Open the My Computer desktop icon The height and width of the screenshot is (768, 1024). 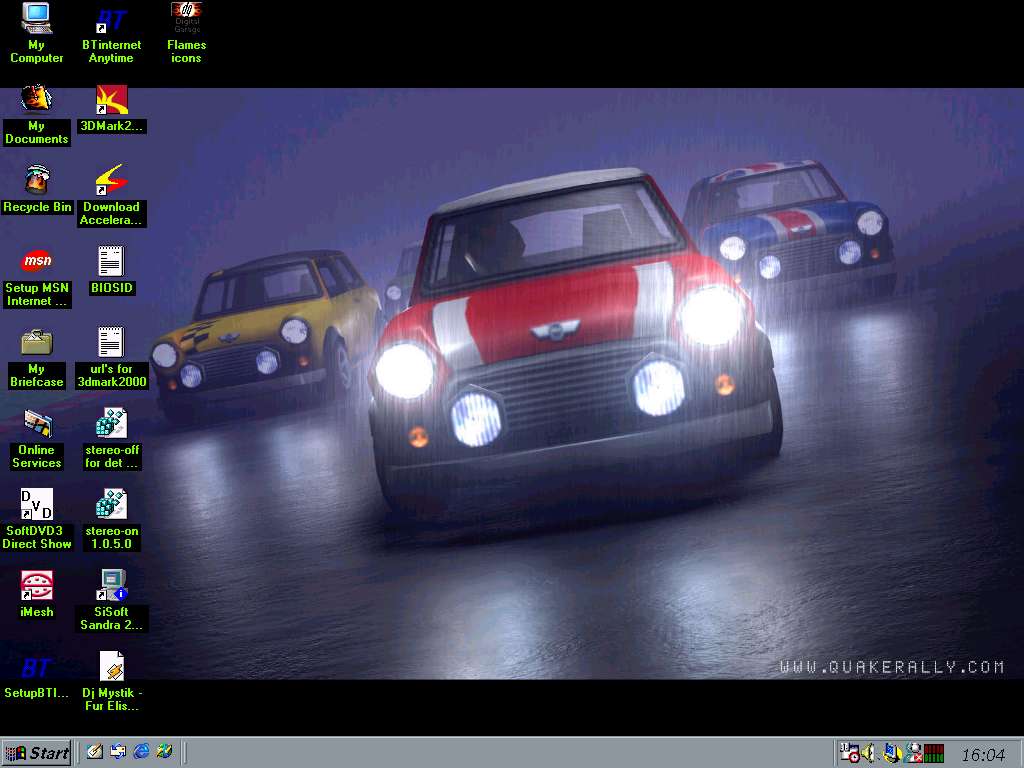point(36,18)
